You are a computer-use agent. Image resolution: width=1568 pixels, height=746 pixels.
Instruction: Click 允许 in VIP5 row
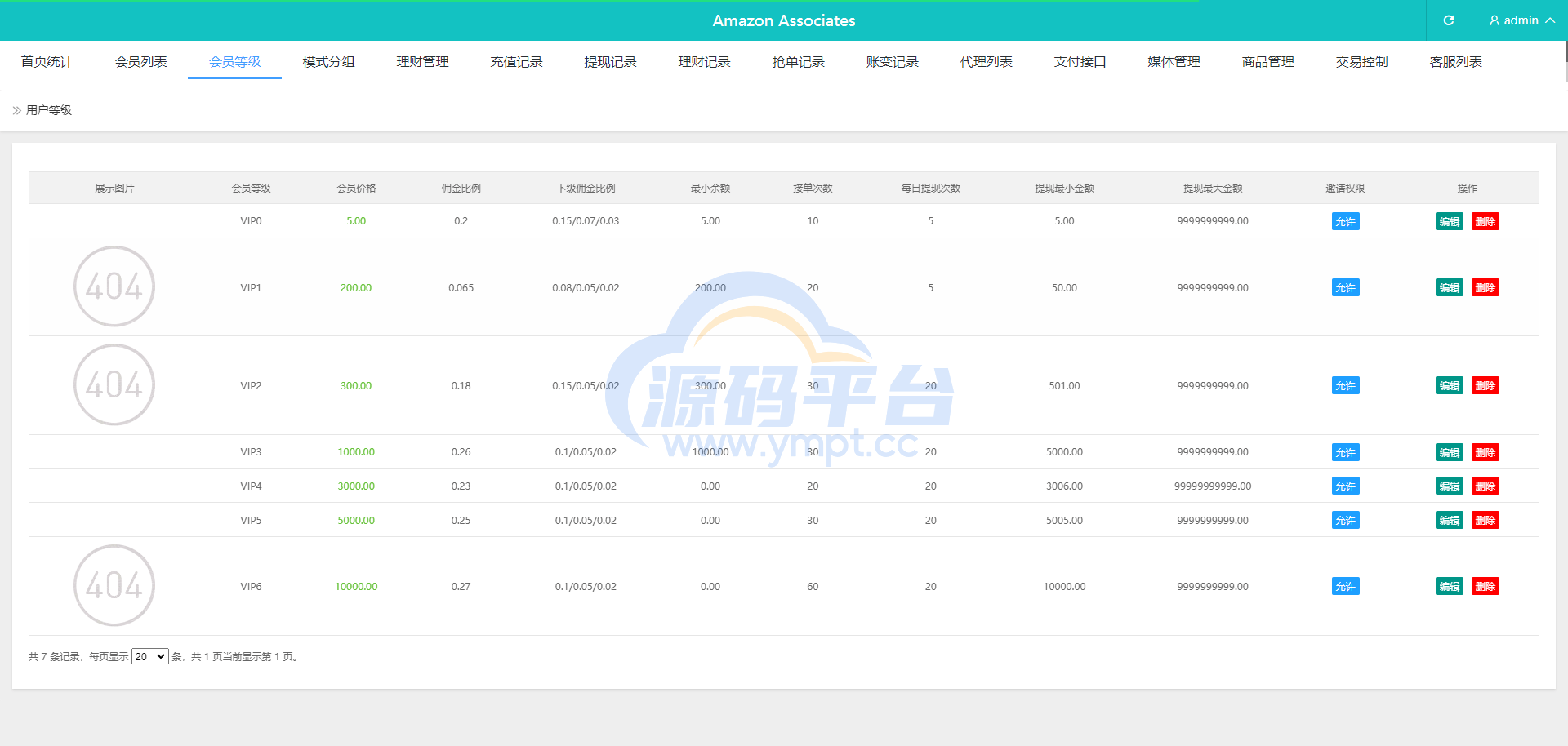click(x=1345, y=520)
